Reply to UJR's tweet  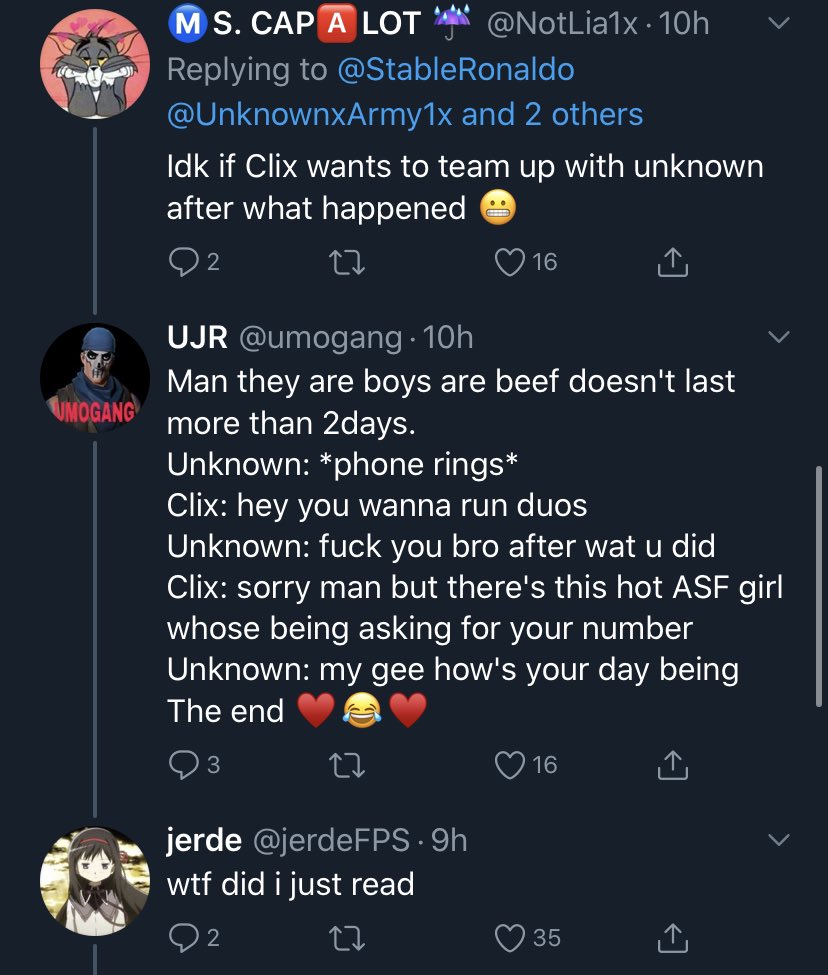pyautogui.click(x=182, y=765)
